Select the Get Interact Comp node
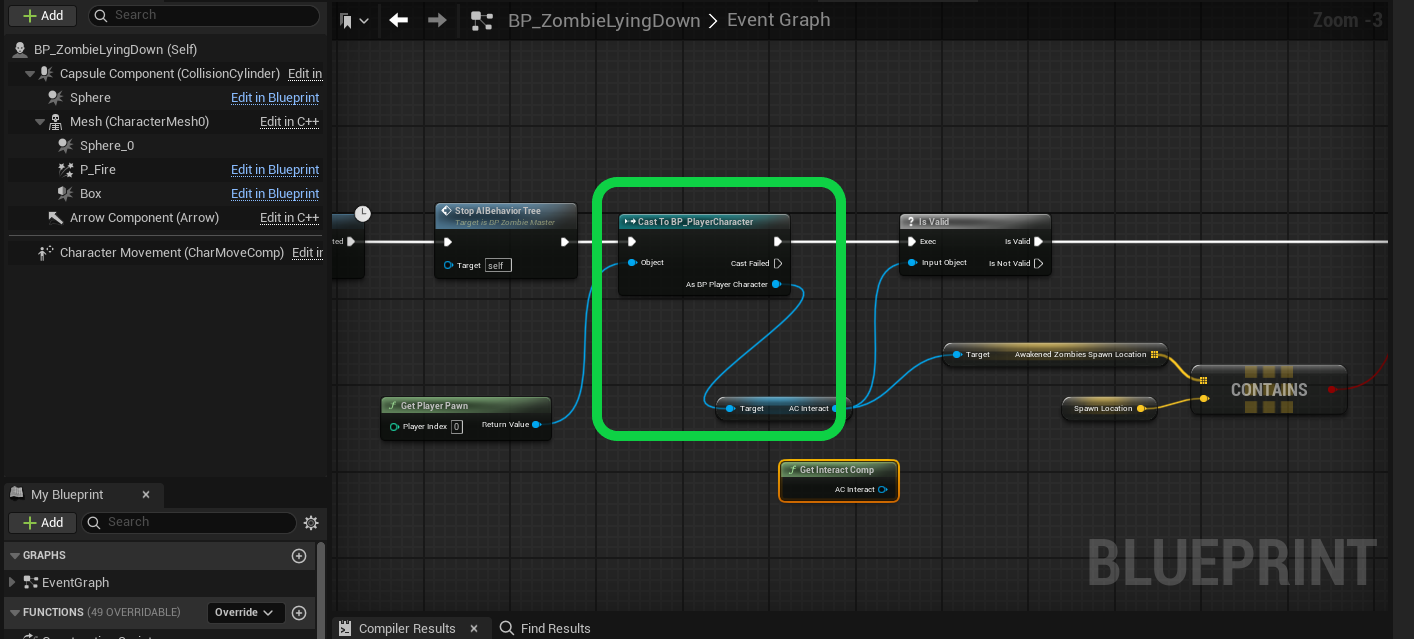The image size is (1414, 639). pyautogui.click(x=838, y=470)
